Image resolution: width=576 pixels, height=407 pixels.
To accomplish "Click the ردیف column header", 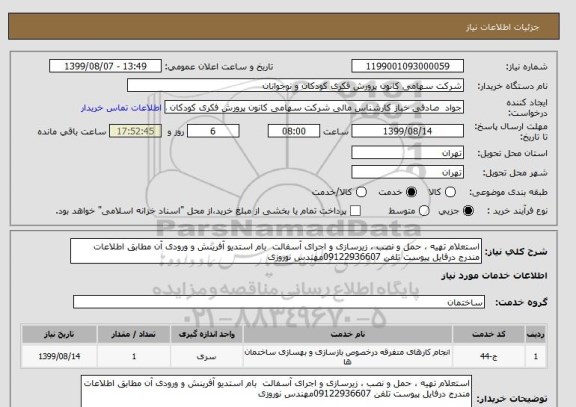I will [536, 334].
